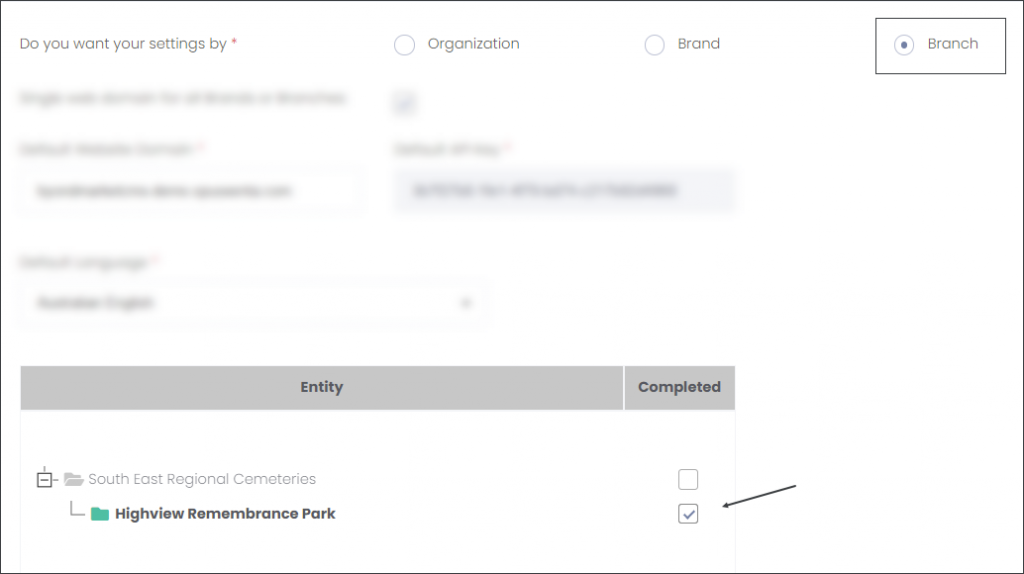
Task: Click the Entity column header
Action: pyautogui.click(x=322, y=387)
